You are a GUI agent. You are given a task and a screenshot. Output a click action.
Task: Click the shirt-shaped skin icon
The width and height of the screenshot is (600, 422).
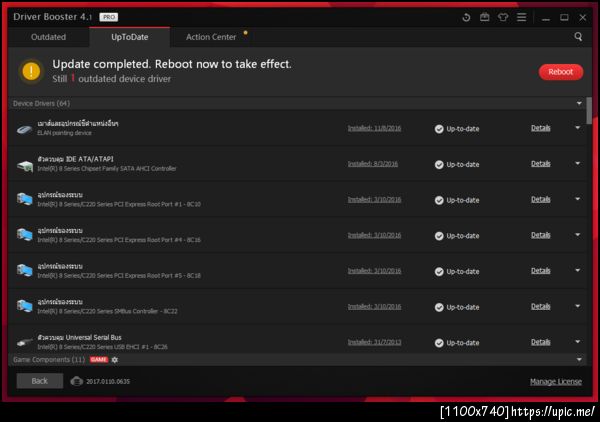coord(503,17)
